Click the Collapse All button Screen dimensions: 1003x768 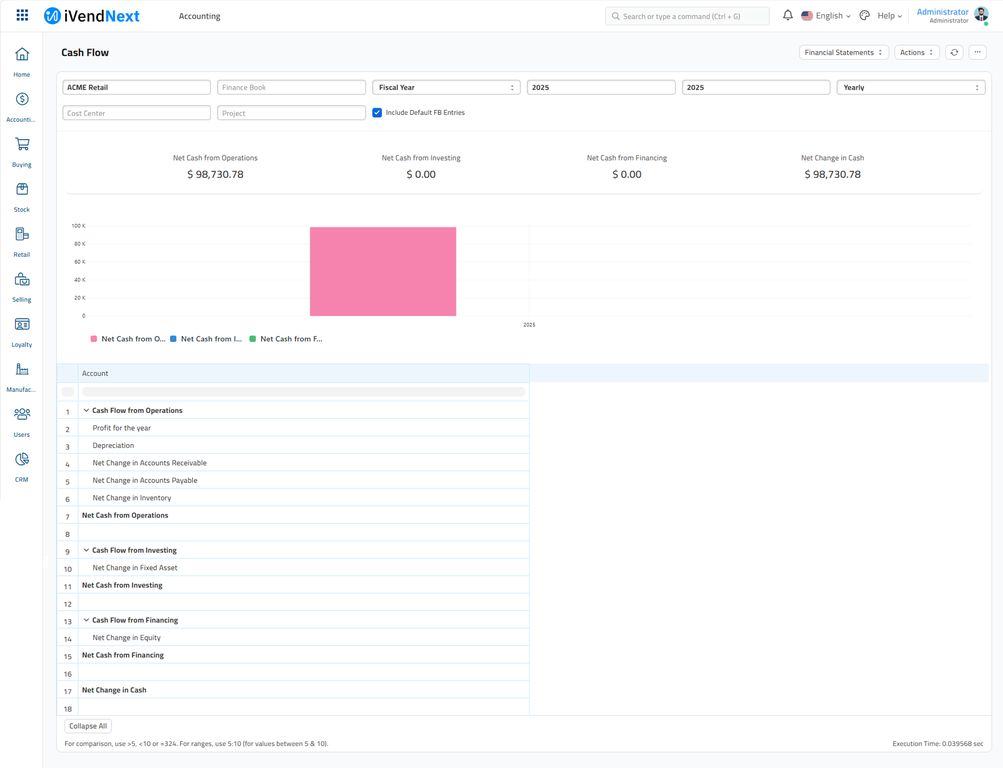[88, 726]
